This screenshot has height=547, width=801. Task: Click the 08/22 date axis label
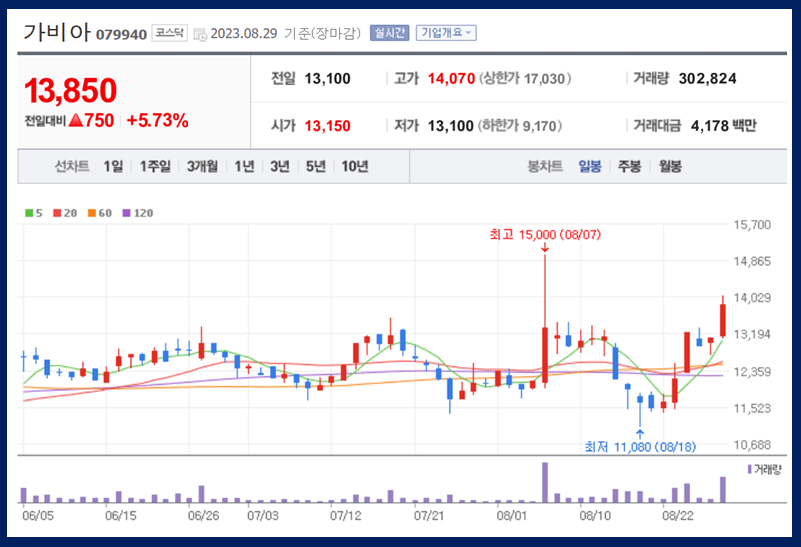(x=678, y=515)
